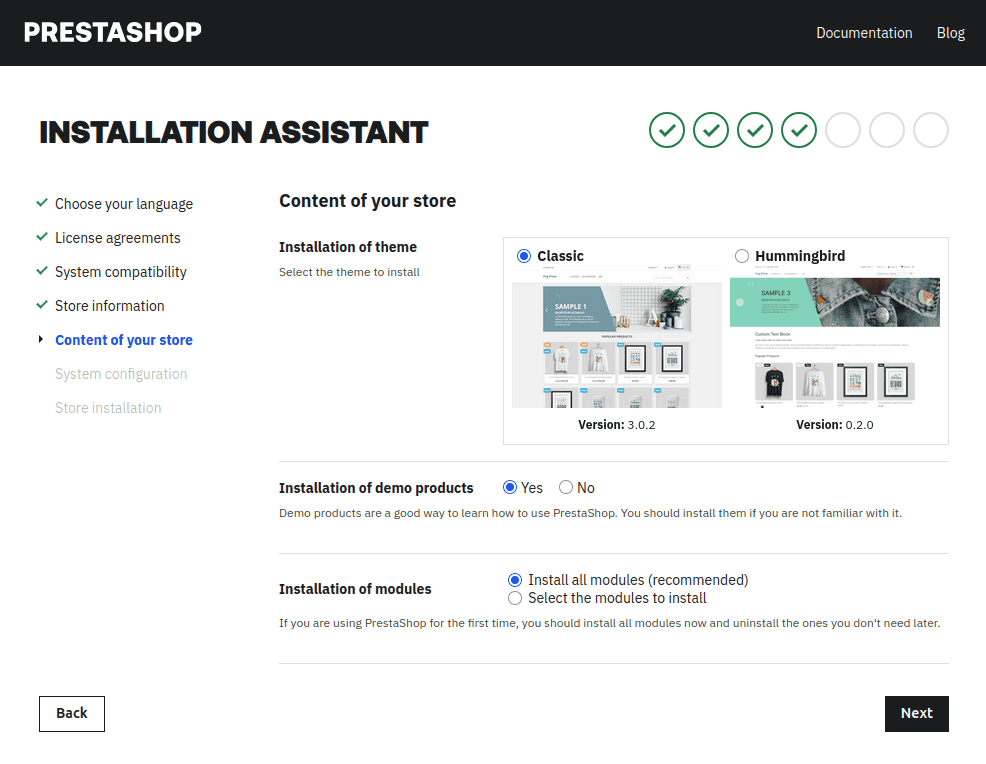This screenshot has height=764, width=986.
Task: Go Back to the previous step
Action: coord(72,713)
